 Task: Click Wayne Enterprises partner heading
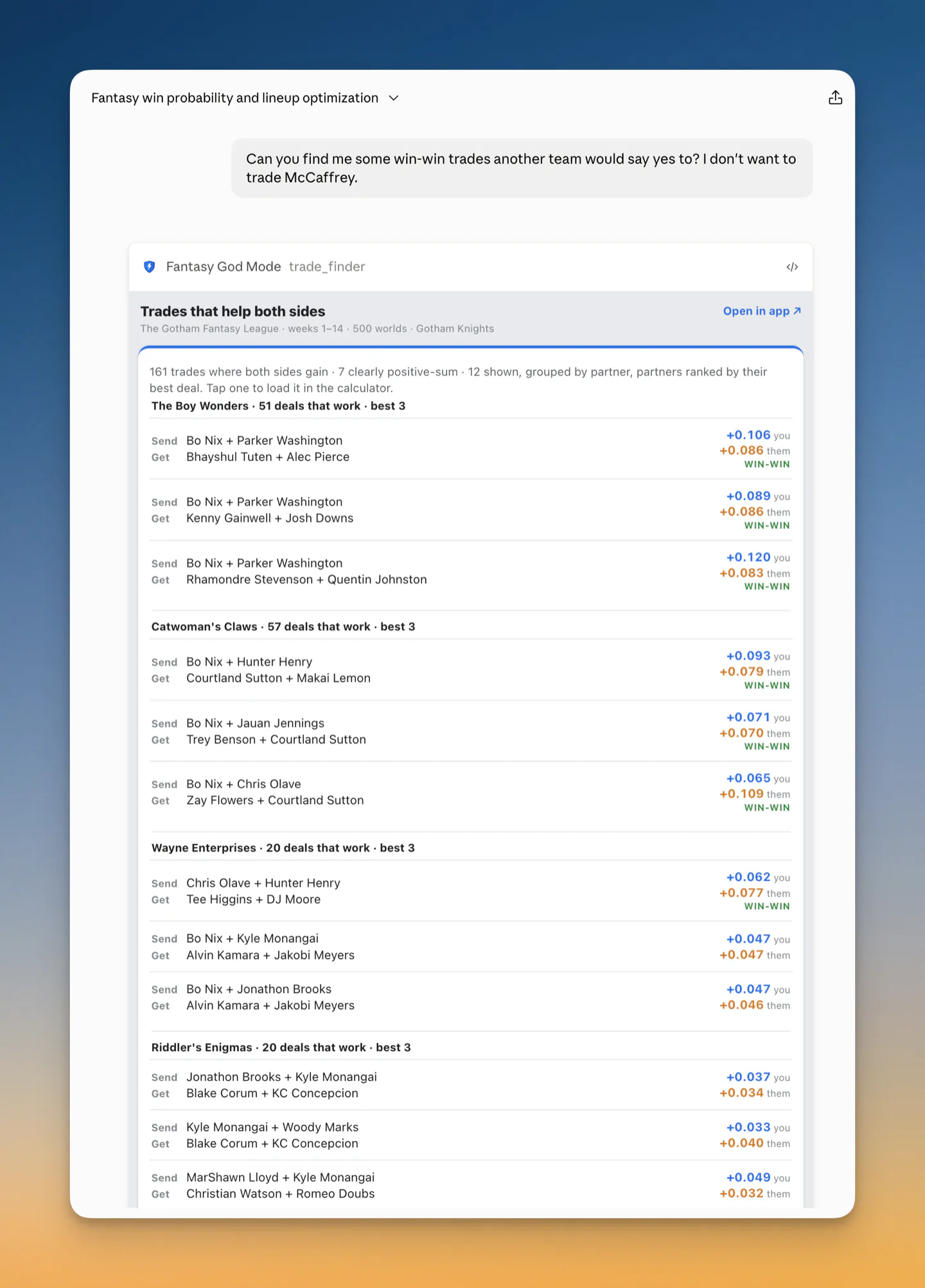[283, 848]
